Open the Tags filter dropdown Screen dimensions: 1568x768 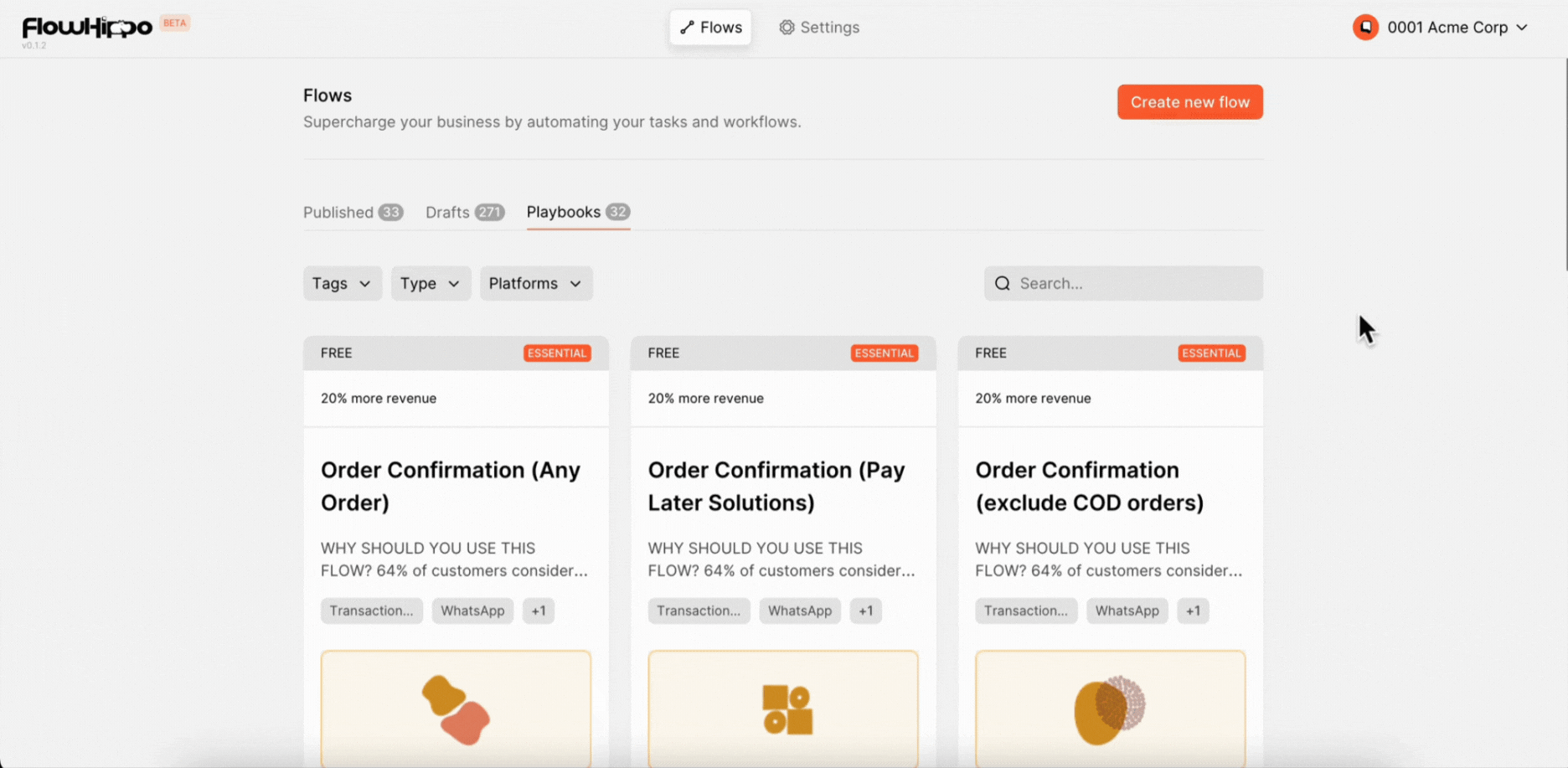343,284
